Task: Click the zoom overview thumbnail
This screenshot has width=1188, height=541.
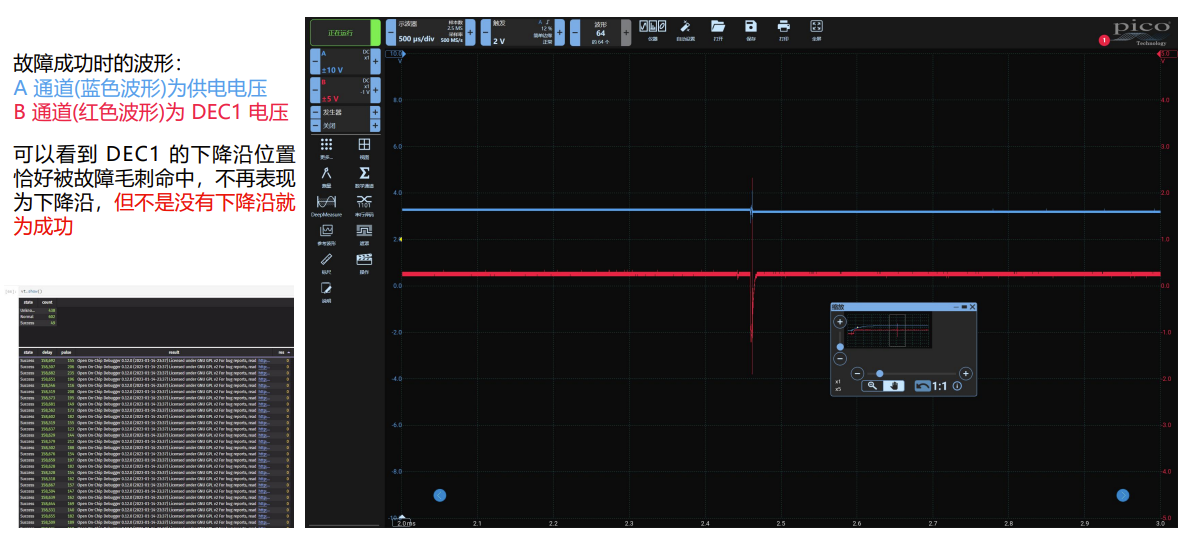Action: pyautogui.click(x=888, y=331)
